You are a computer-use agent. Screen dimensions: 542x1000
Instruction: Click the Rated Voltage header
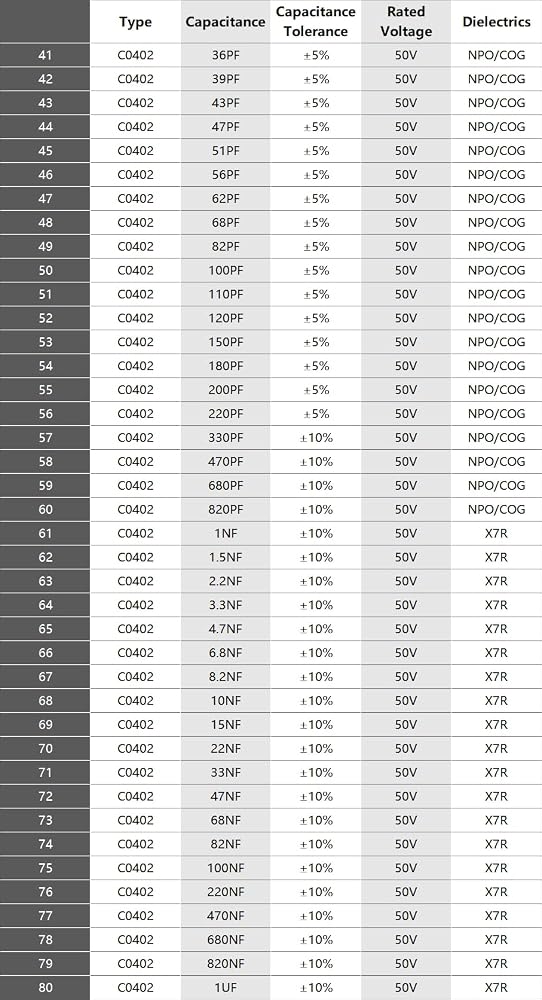pos(406,22)
